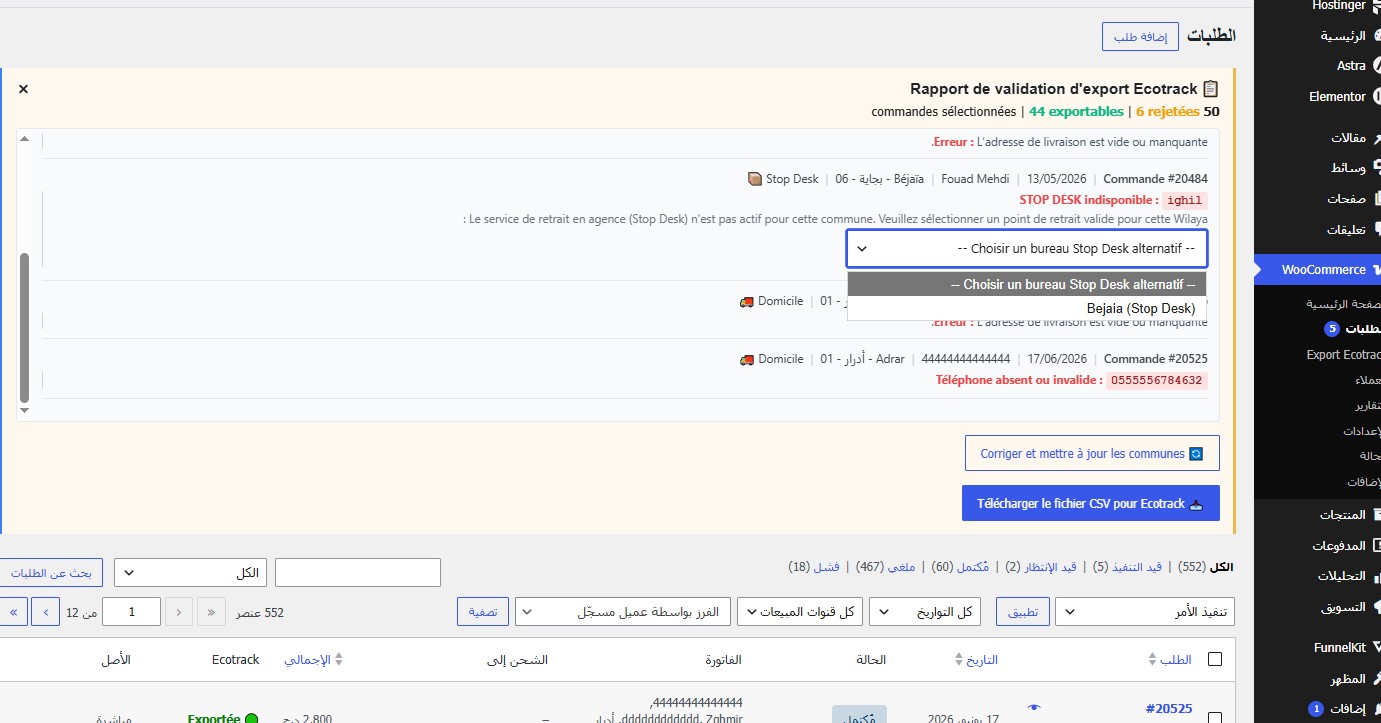Screen dimensions: 1381x723
Task: Open the كل قنوات المبيعات dropdown
Action: [799, 612]
